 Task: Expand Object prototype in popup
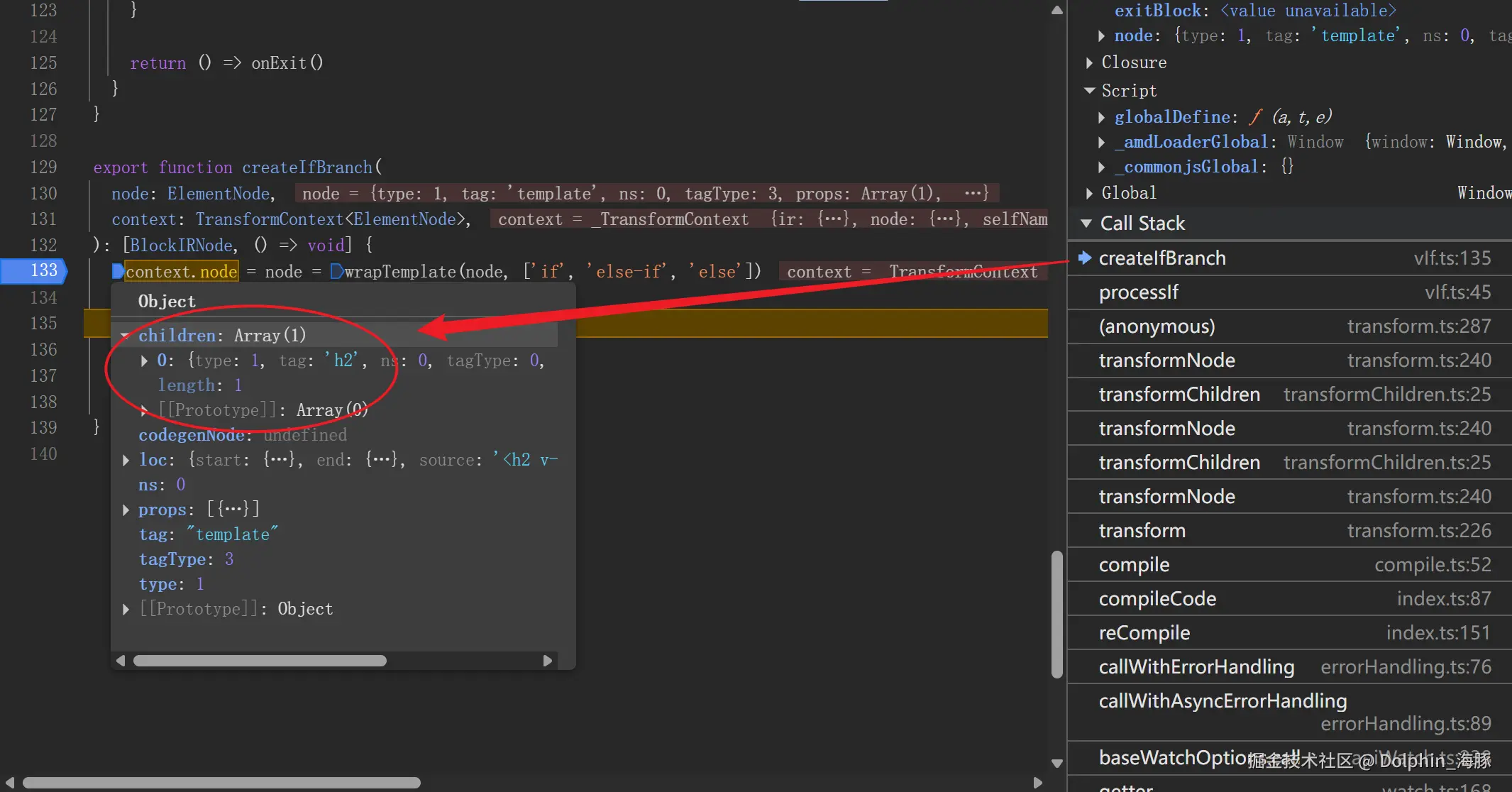126,610
